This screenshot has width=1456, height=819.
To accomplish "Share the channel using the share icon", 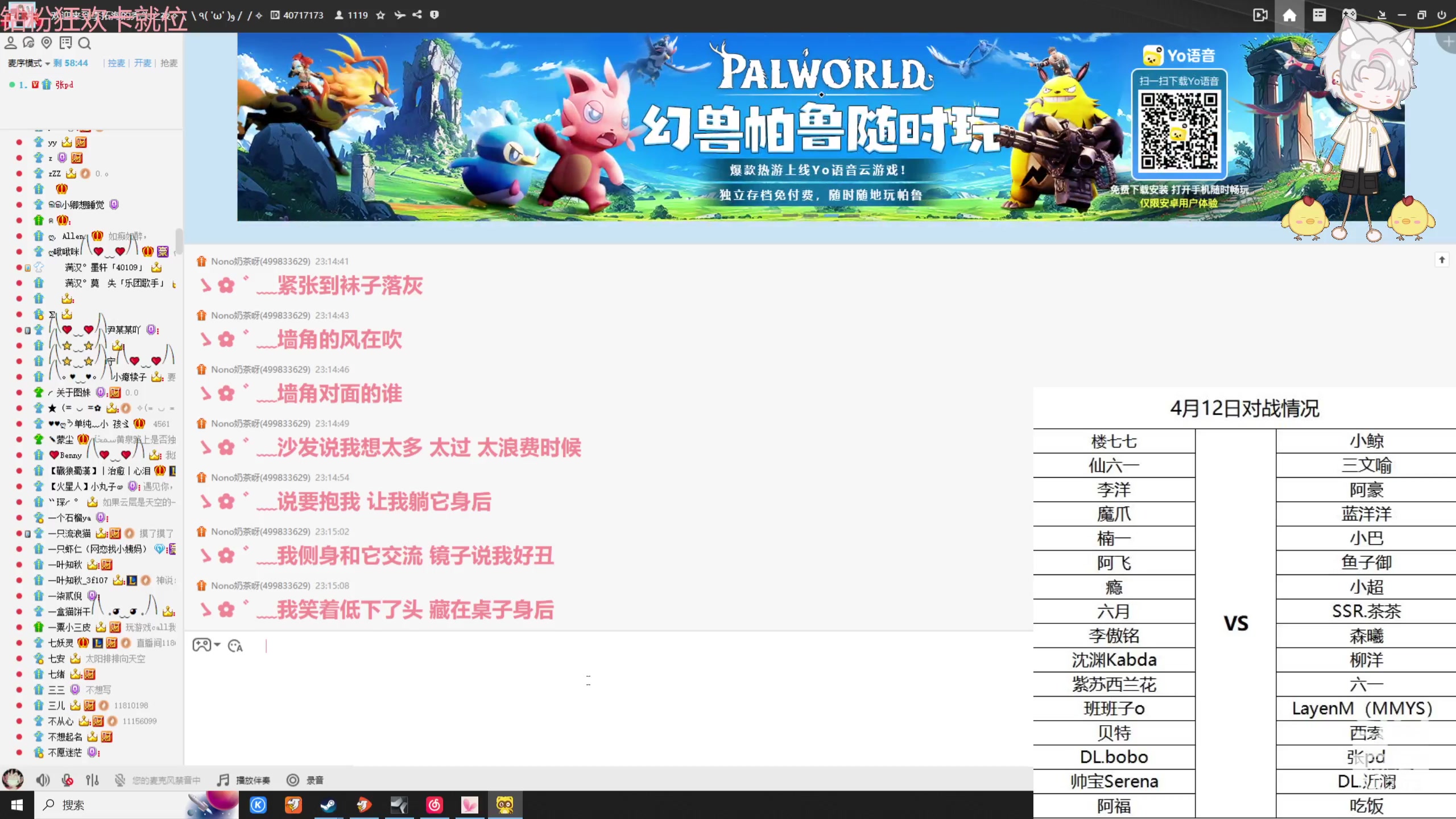I will click(417, 15).
